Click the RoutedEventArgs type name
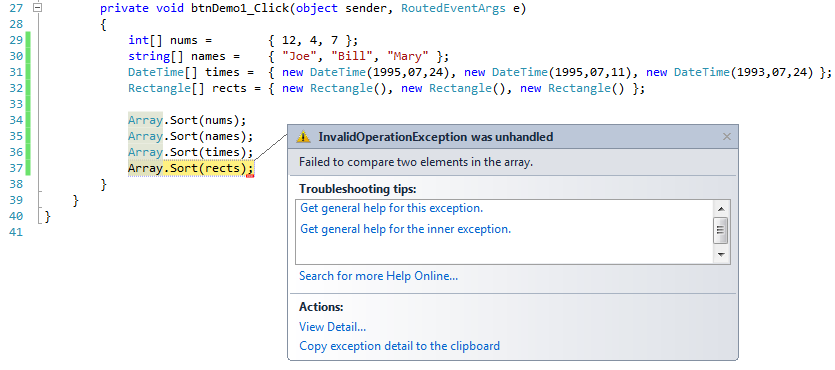The height and width of the screenshot is (370, 835). [x=453, y=9]
